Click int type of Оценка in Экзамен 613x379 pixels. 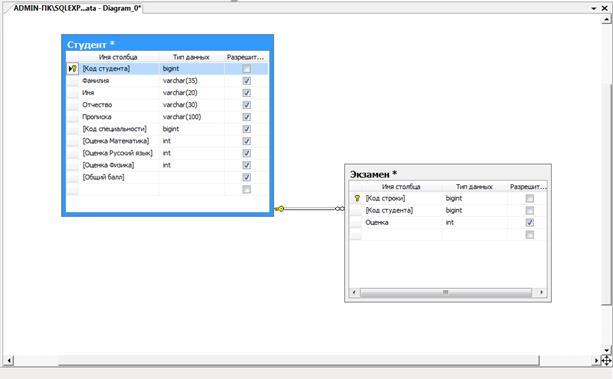(x=475, y=223)
